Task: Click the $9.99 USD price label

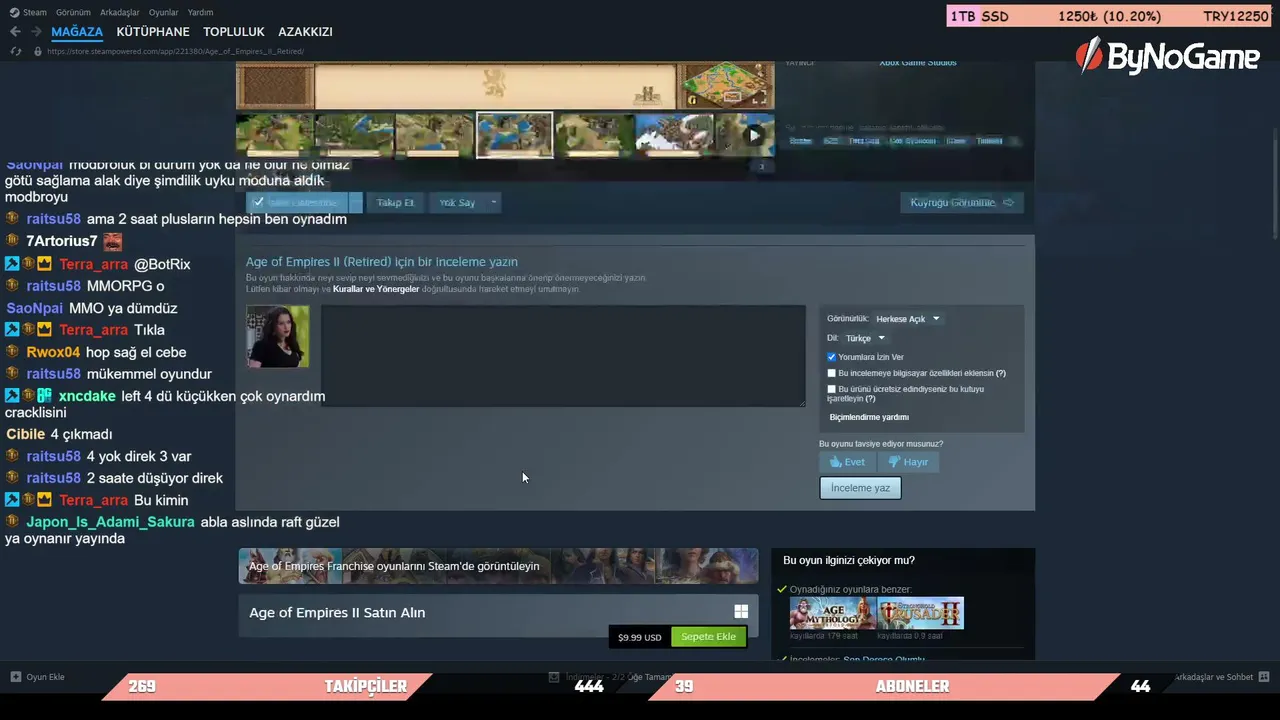Action: 639,637
